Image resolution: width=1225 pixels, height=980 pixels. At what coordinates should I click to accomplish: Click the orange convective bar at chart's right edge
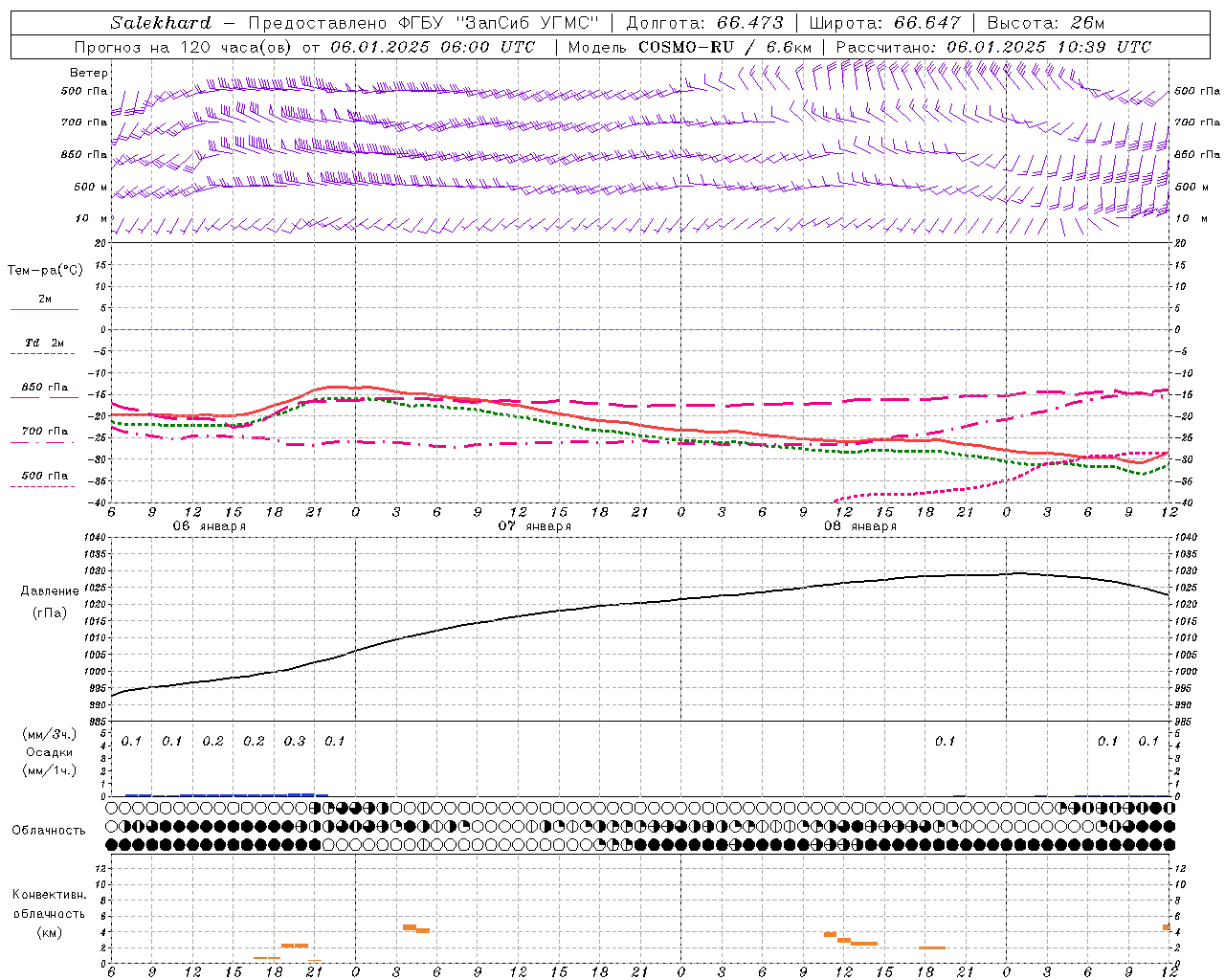[x=1167, y=926]
